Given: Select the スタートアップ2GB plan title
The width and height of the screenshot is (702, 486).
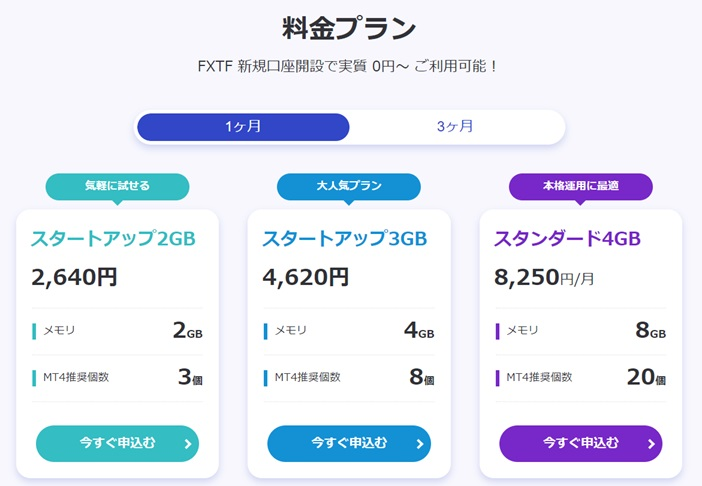Looking at the screenshot, I should coord(113,239).
